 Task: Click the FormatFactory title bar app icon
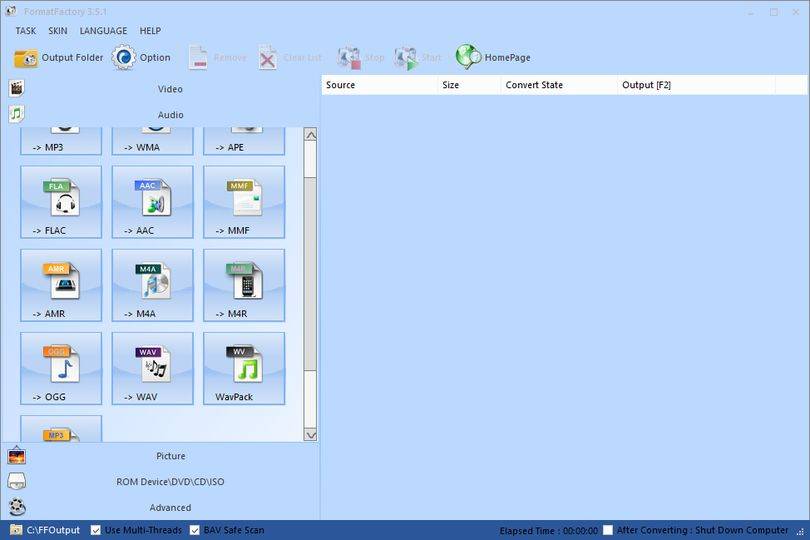tap(10, 11)
